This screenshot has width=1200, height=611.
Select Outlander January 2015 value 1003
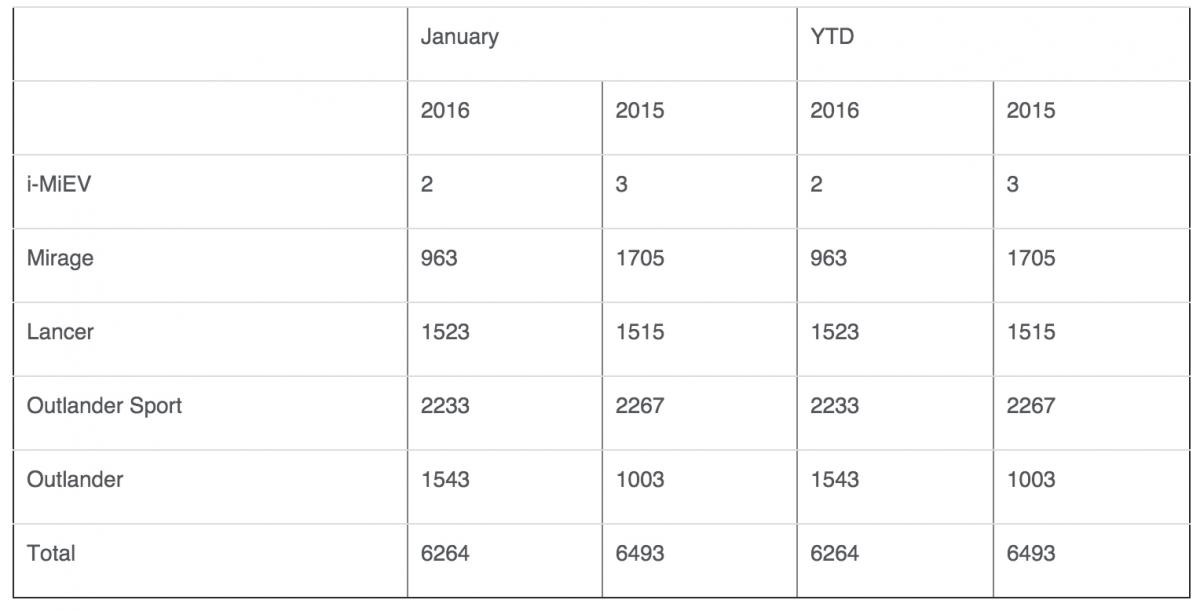(640, 480)
